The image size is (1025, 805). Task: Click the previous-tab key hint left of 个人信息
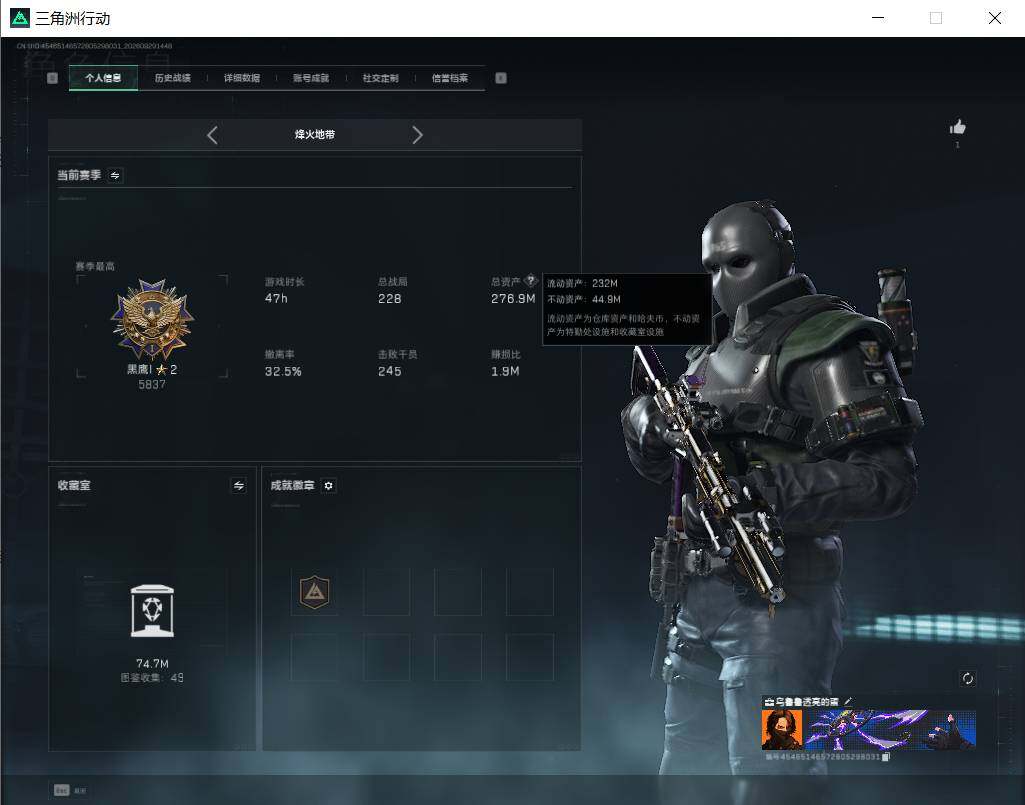coord(52,78)
